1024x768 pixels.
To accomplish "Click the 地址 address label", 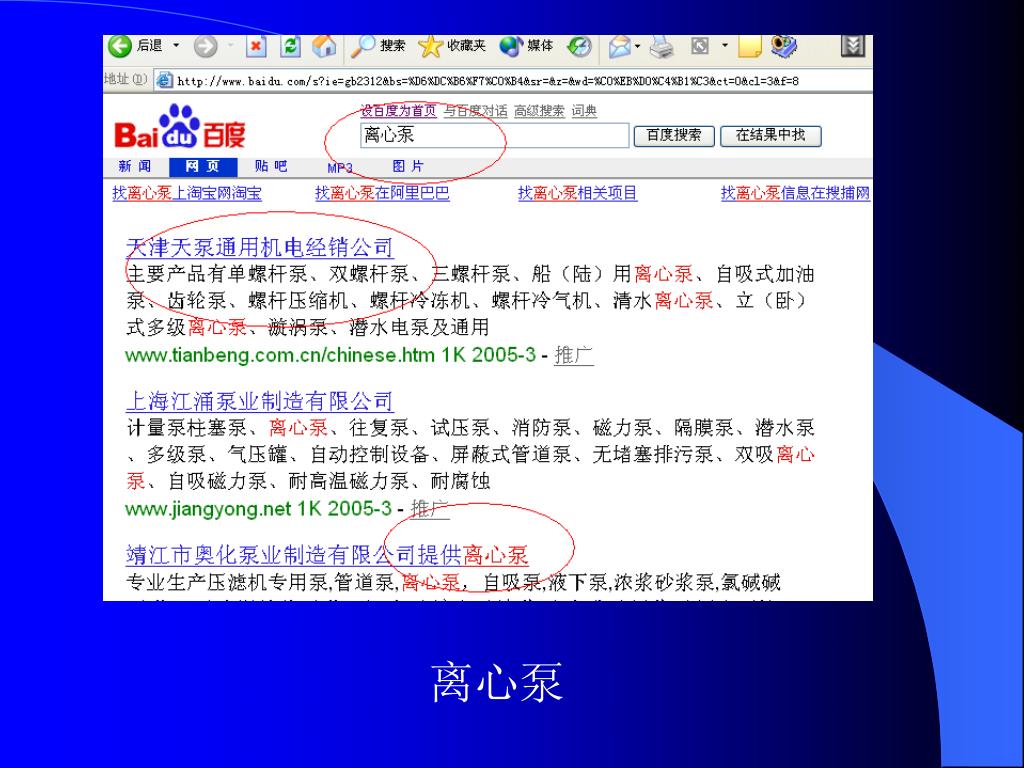I will pyautogui.click(x=125, y=80).
